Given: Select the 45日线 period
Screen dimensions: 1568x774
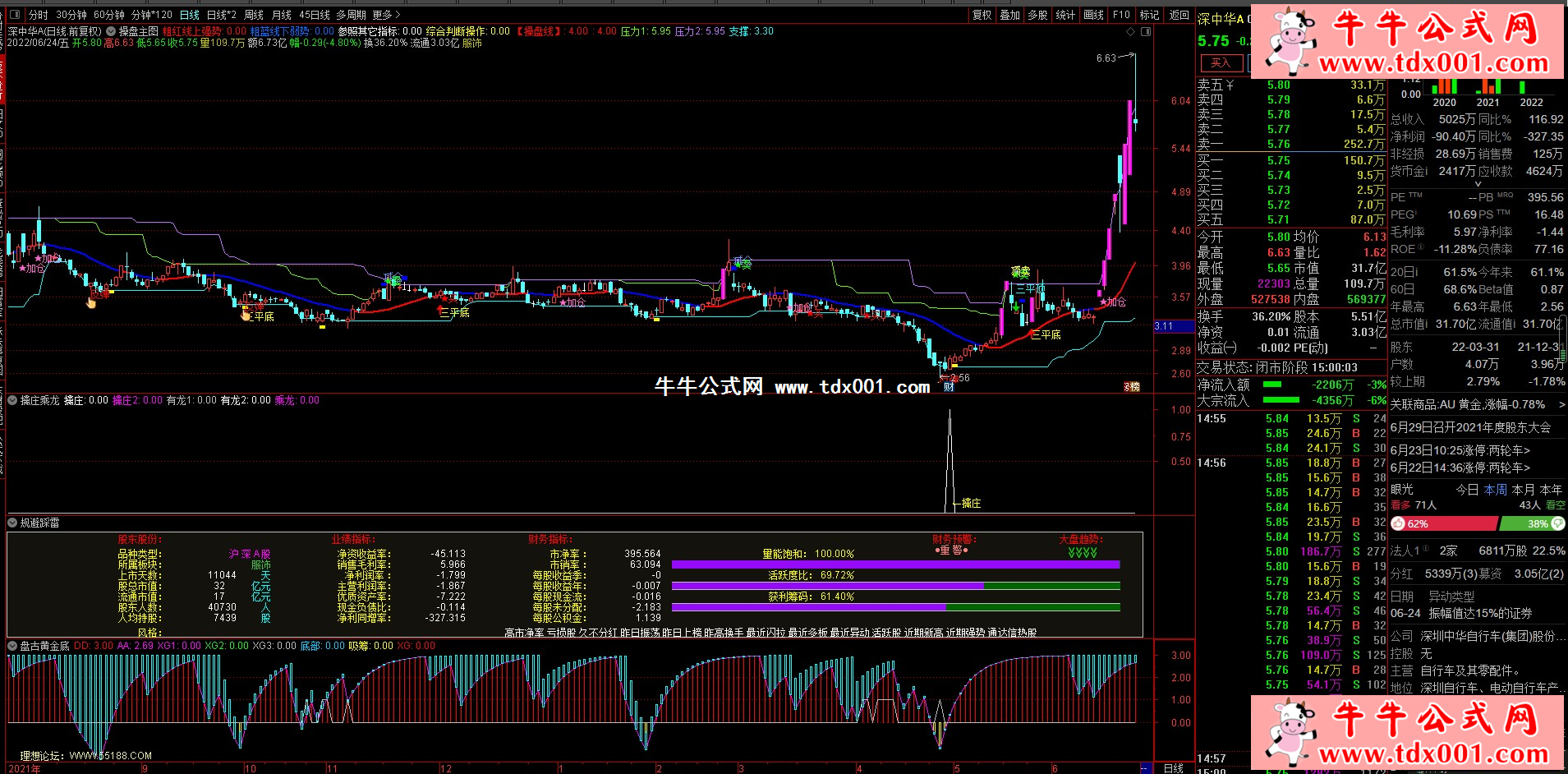Looking at the screenshot, I should point(315,15).
